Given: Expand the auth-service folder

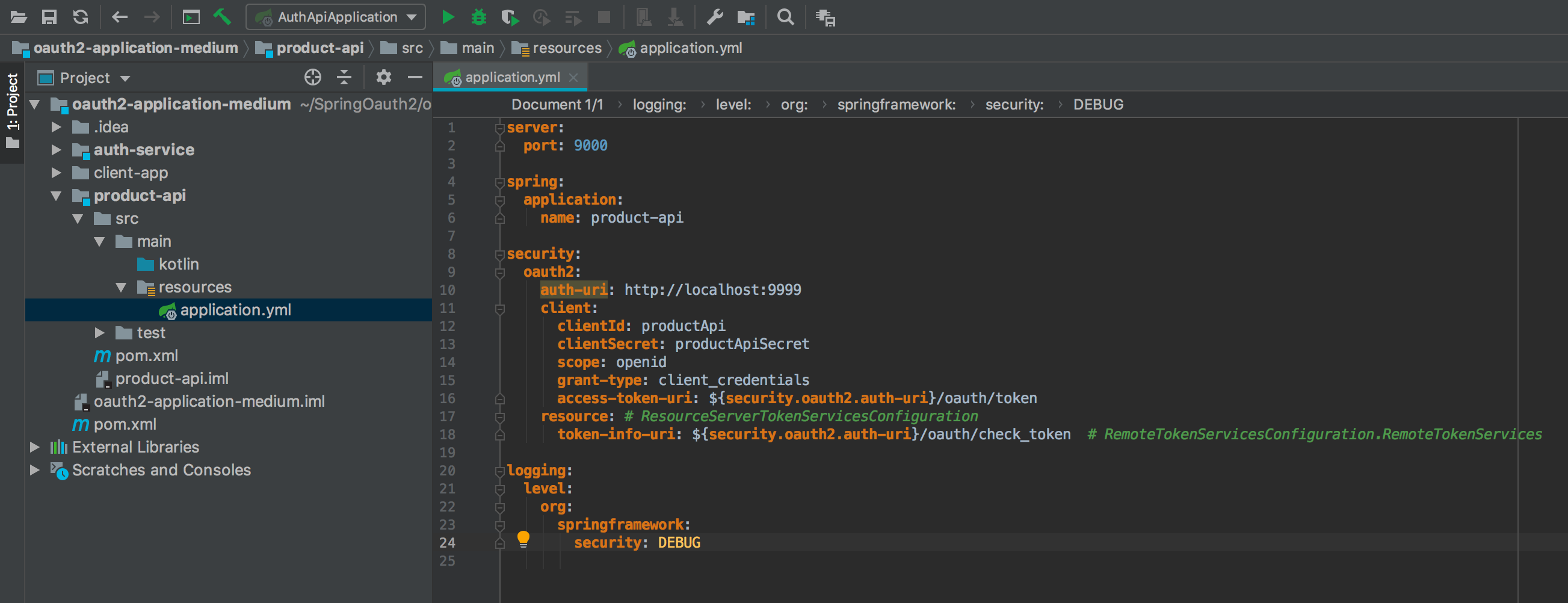Looking at the screenshot, I should tap(56, 150).
